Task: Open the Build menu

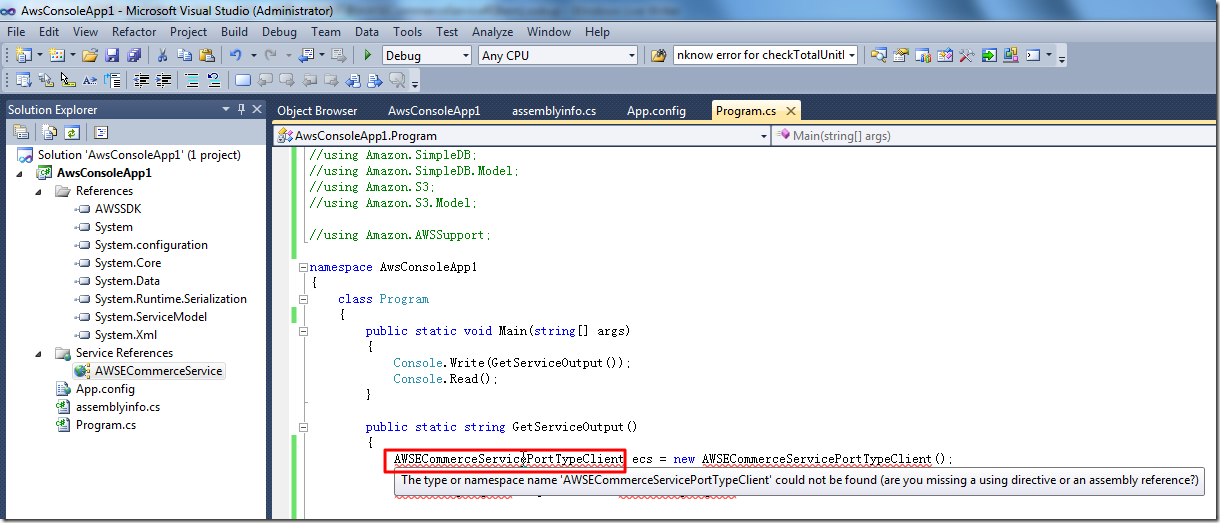Action: pyautogui.click(x=235, y=32)
